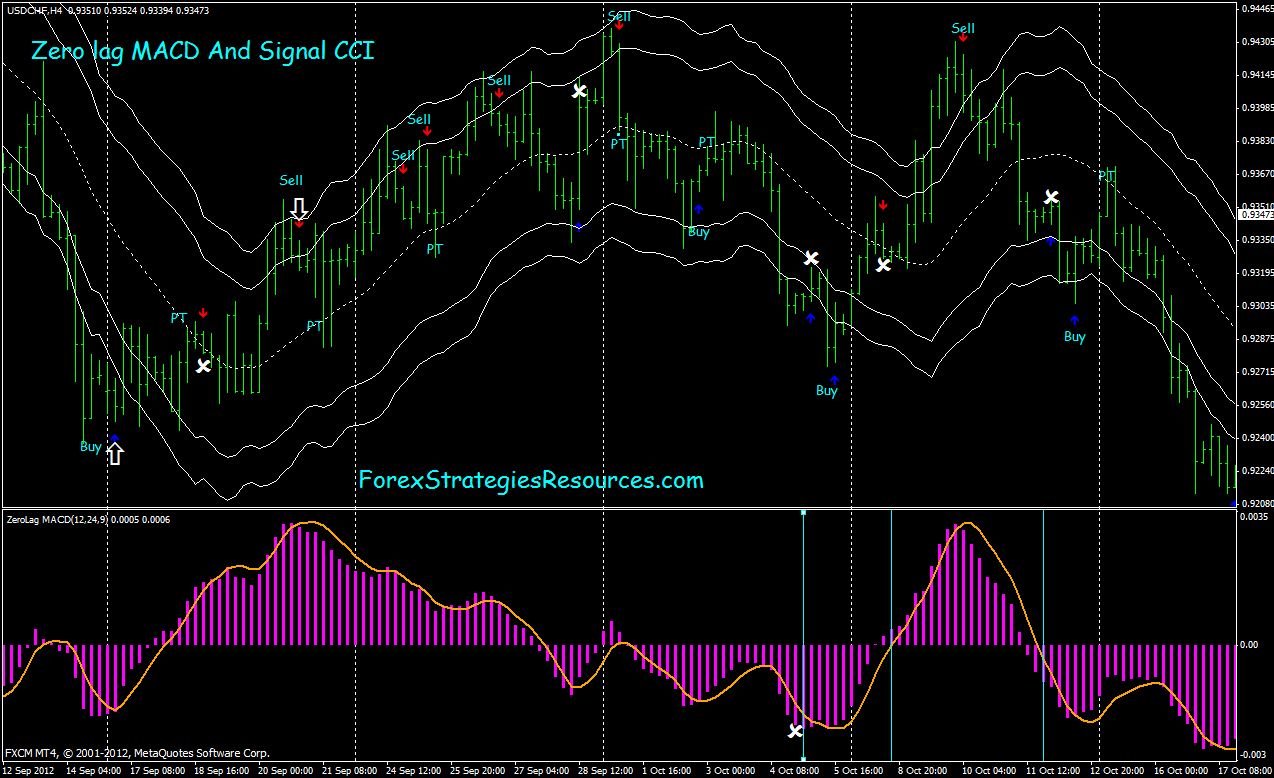This screenshot has width=1274, height=778.
Task: Select the blue Buy arrow at lower left
Action: (112, 437)
